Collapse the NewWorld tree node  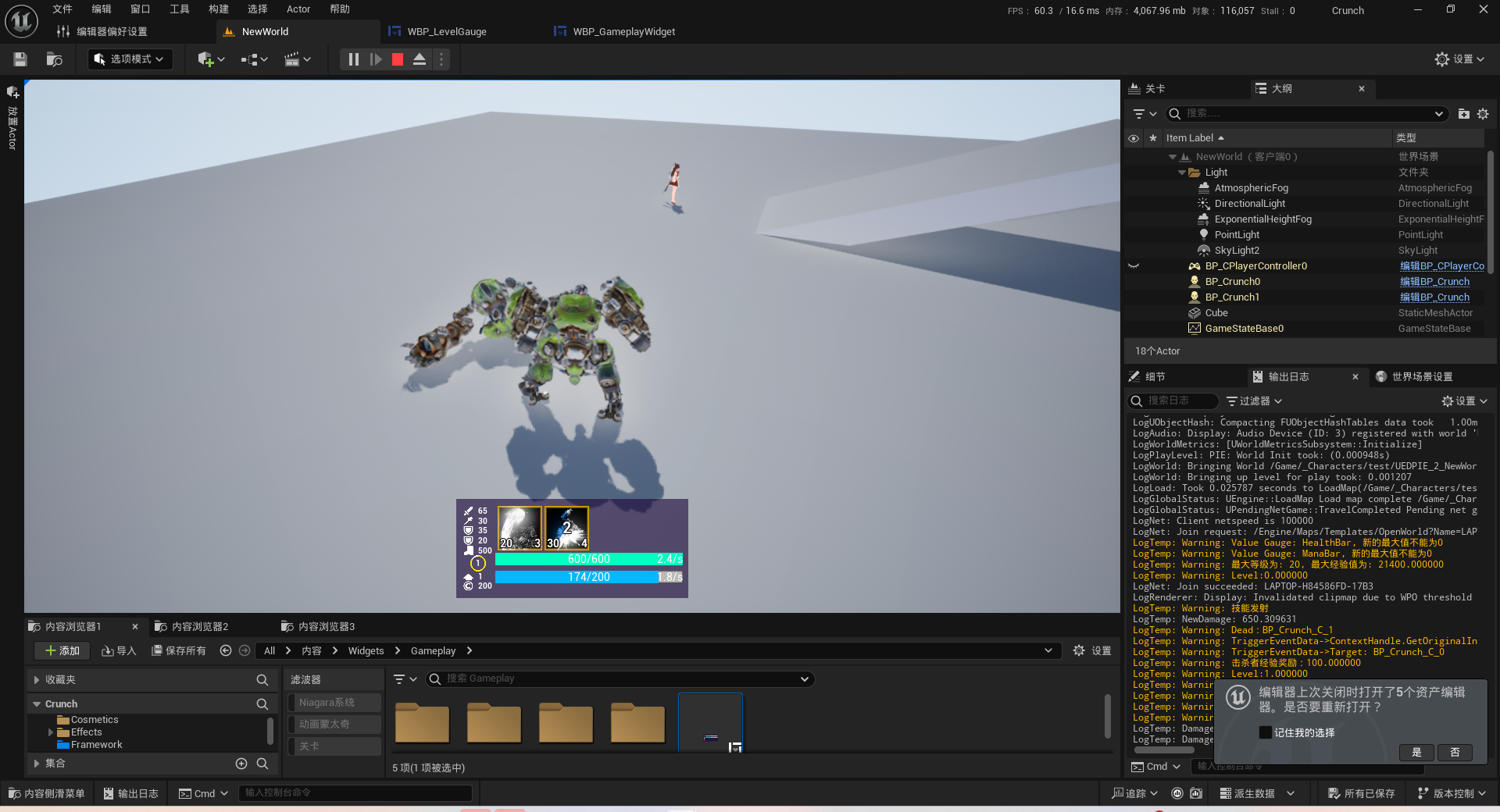[1172, 157]
